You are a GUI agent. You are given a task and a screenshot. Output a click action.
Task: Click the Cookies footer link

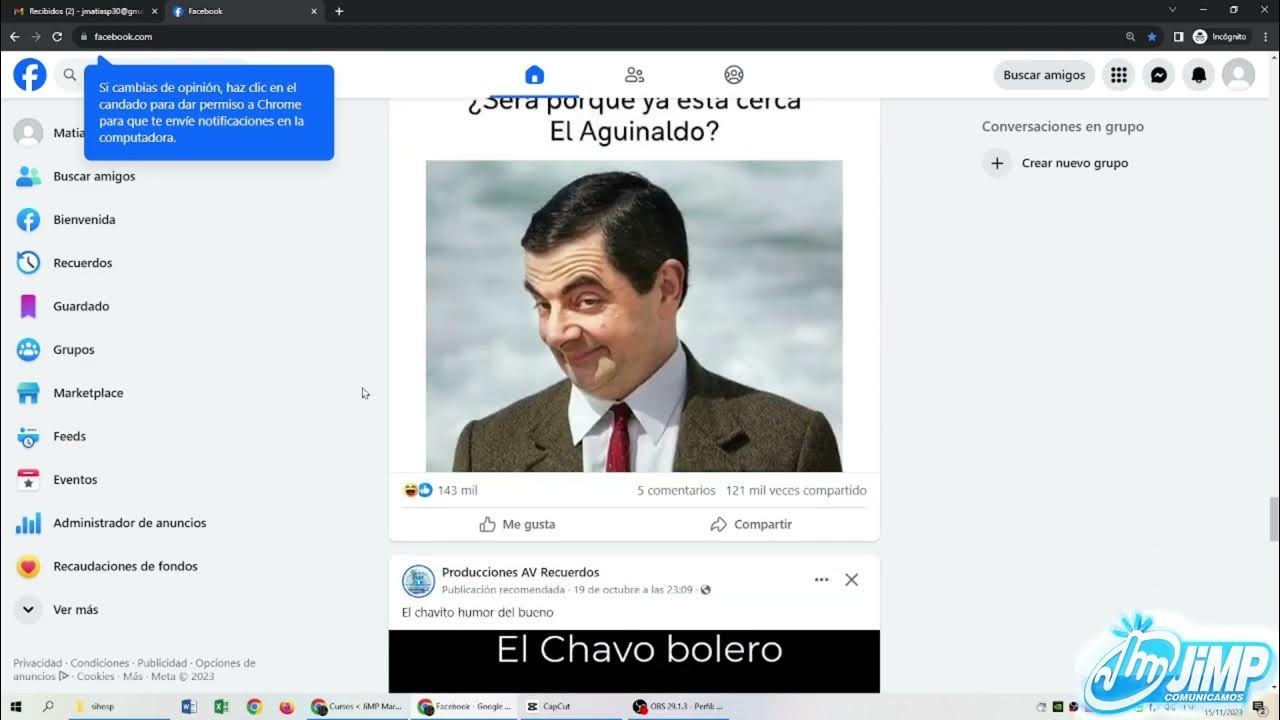pyautogui.click(x=95, y=676)
